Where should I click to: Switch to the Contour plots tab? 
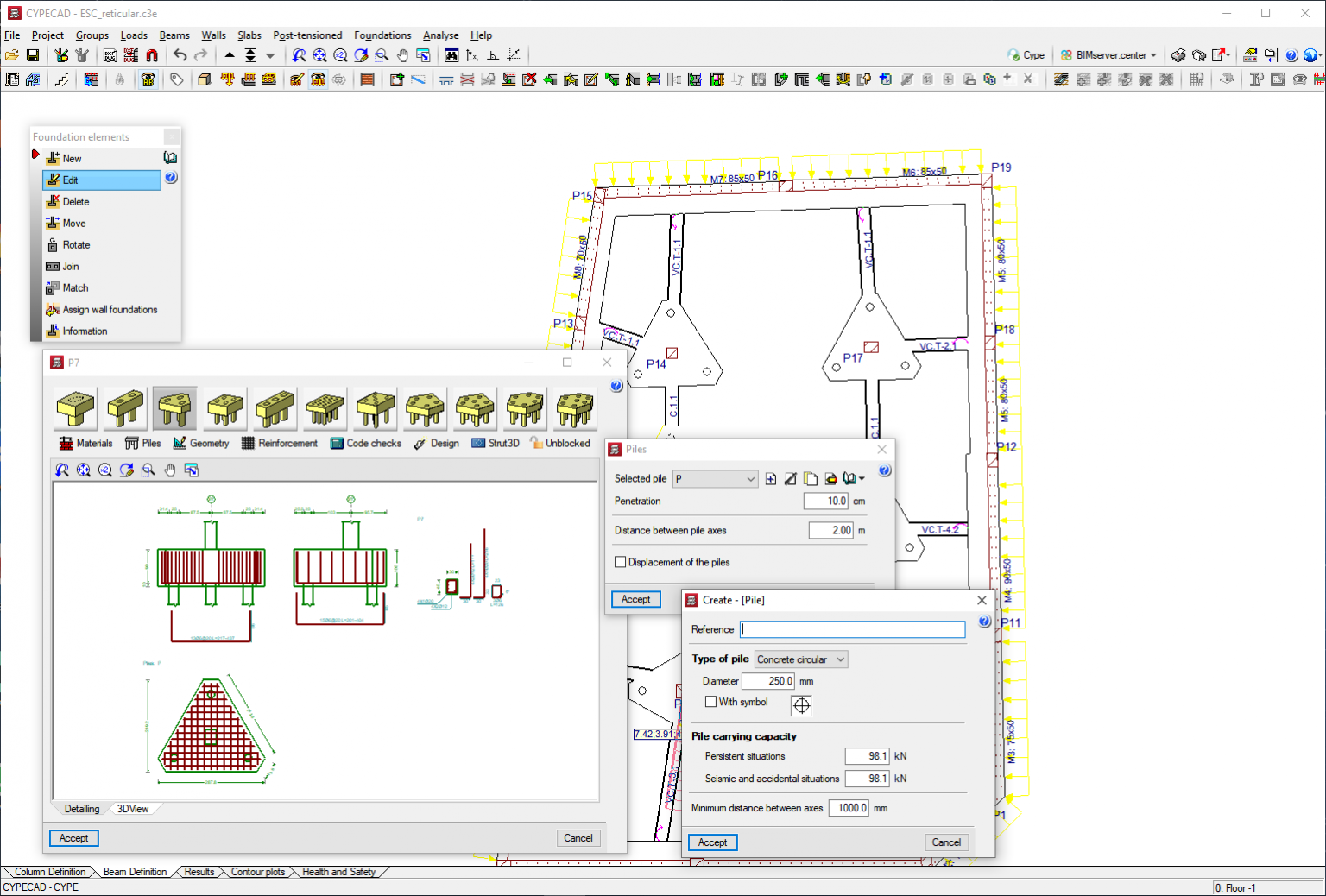257,872
